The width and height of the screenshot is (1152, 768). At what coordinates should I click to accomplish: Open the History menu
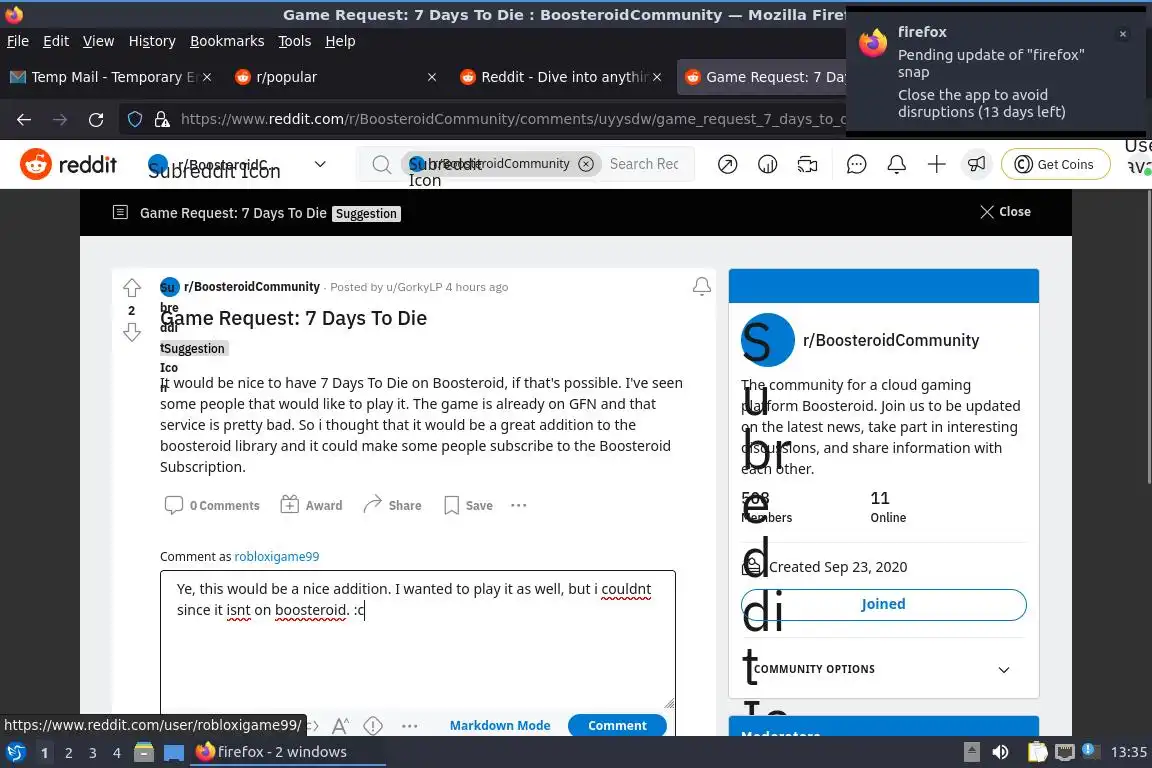coord(152,41)
